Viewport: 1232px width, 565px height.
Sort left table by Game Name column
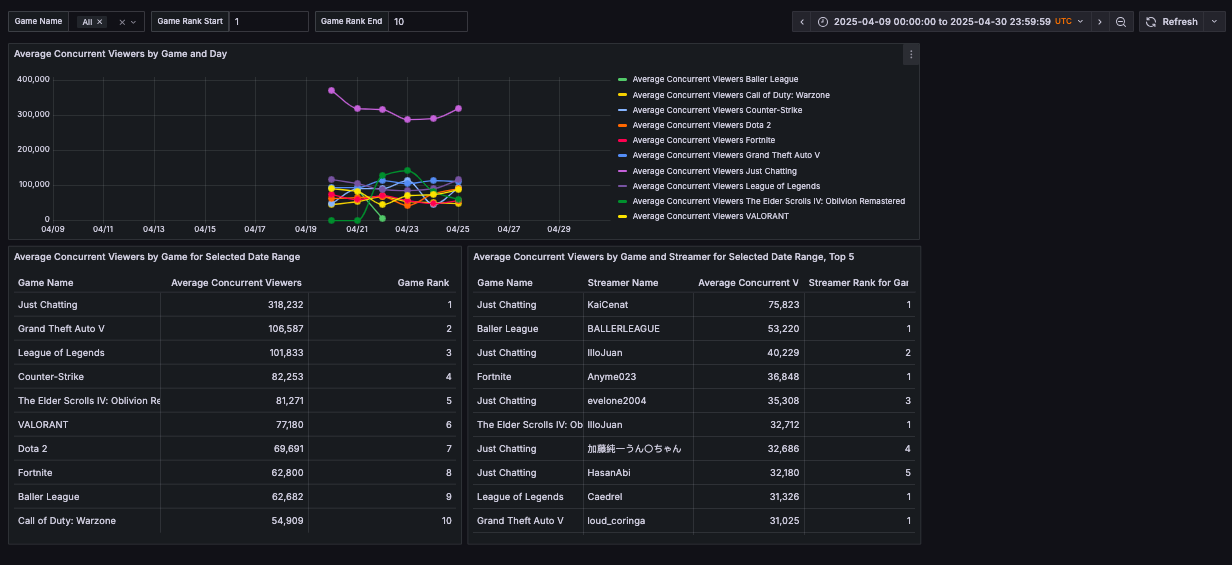(x=45, y=283)
